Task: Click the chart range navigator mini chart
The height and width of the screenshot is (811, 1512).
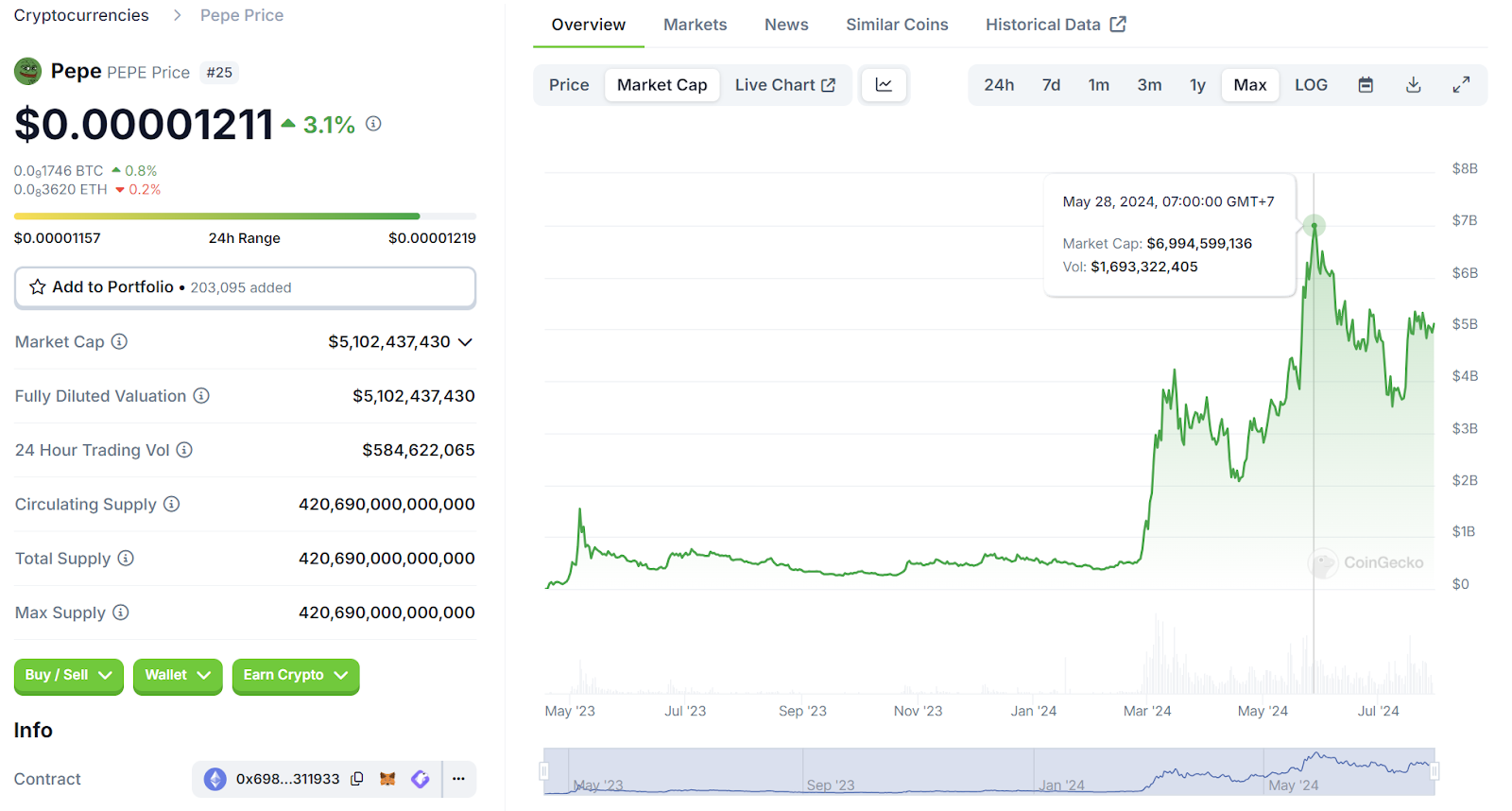Action: pos(989,771)
